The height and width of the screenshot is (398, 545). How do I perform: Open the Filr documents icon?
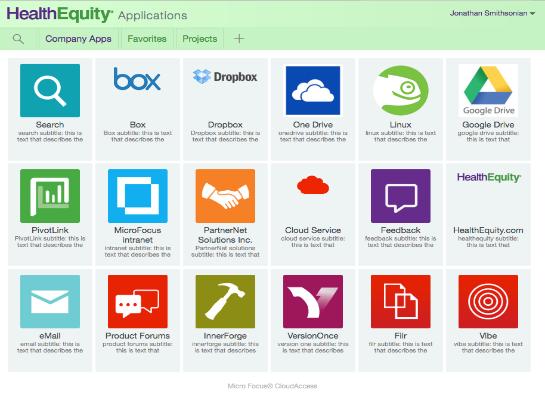click(x=400, y=301)
